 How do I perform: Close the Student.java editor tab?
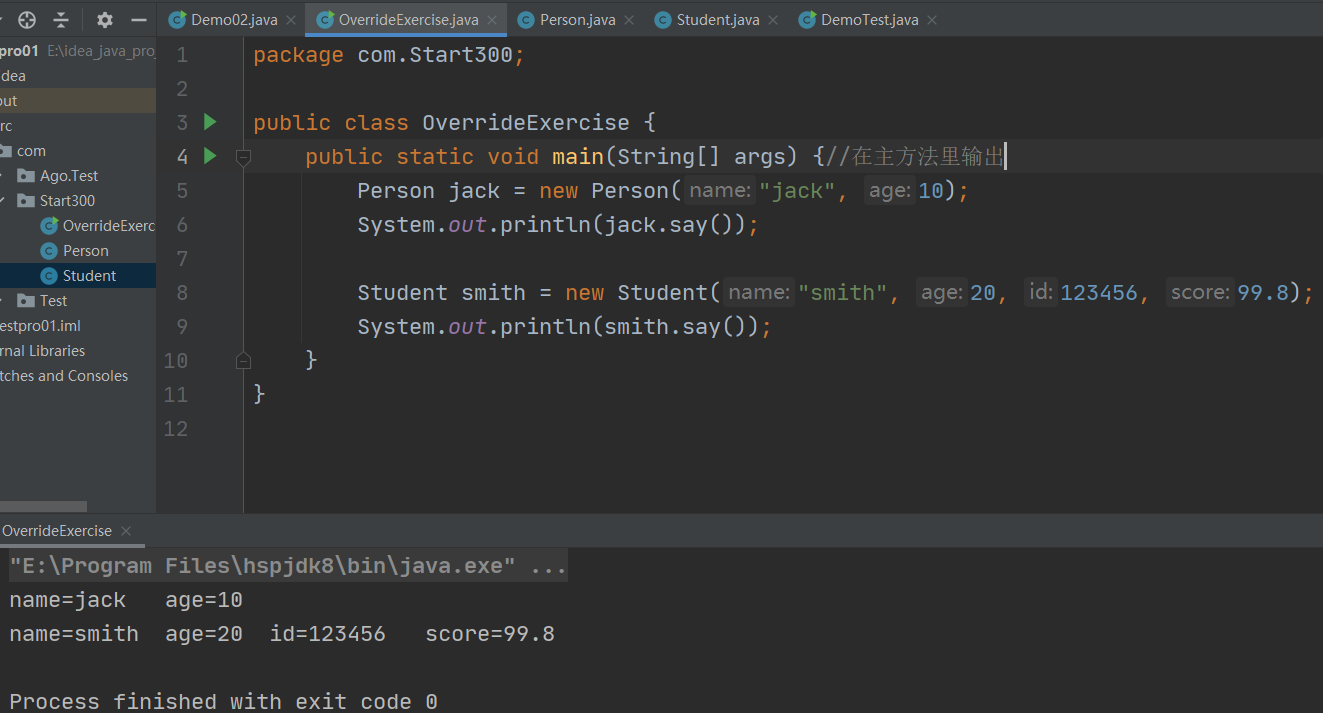point(773,20)
